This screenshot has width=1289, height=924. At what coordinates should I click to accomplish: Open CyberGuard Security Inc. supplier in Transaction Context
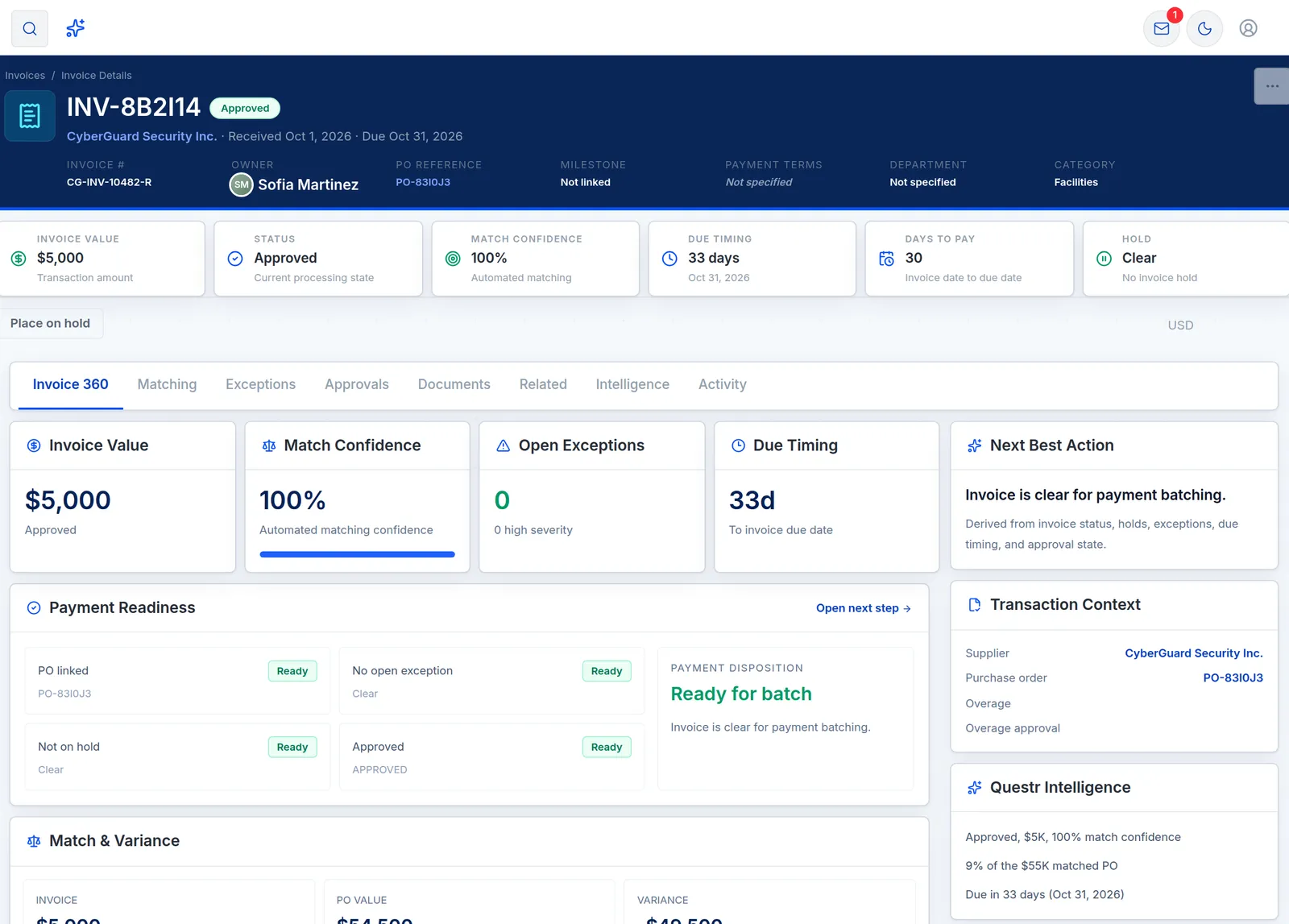click(1194, 653)
